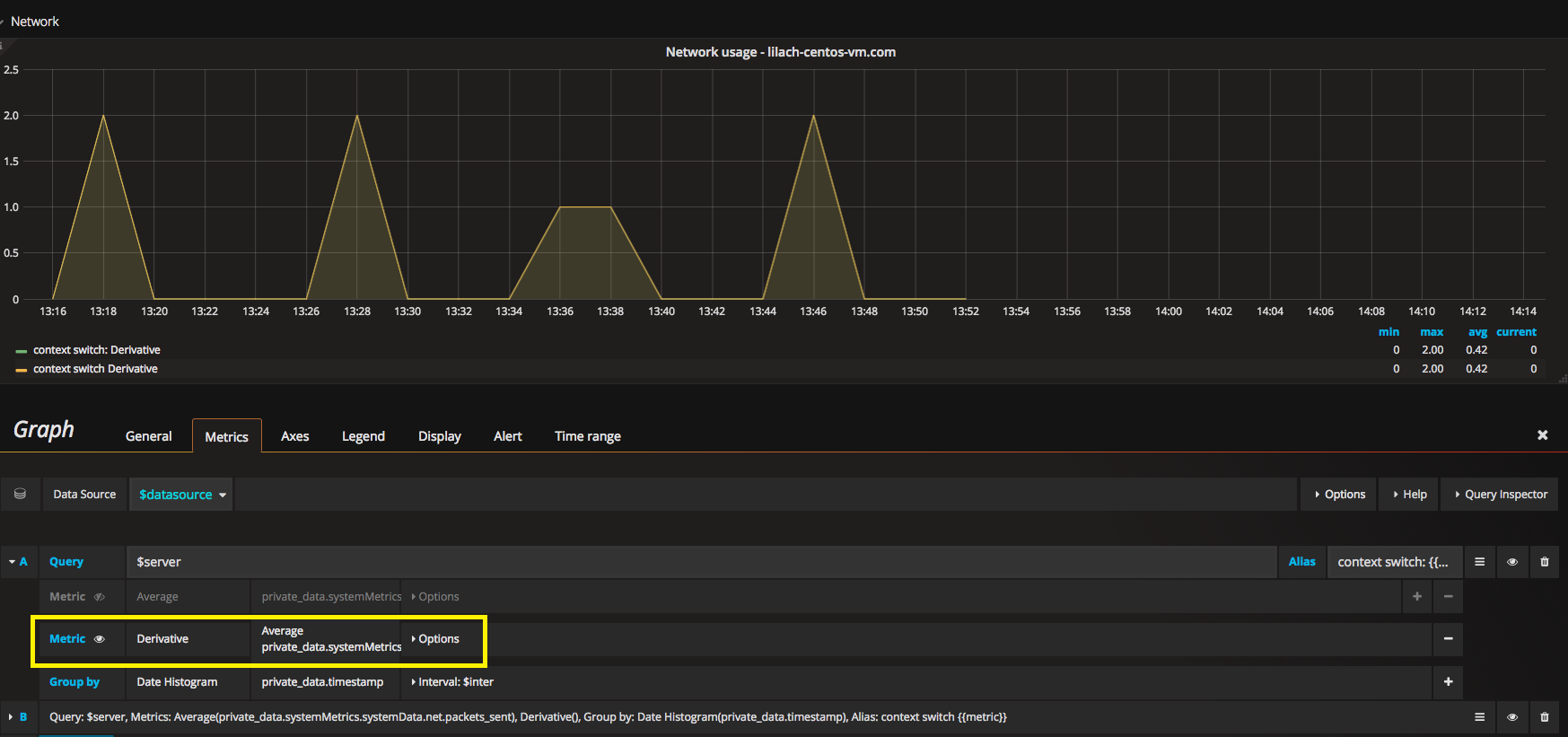The height and width of the screenshot is (737, 1568).
Task: Open query A hamburger menu
Action: [1479, 562]
